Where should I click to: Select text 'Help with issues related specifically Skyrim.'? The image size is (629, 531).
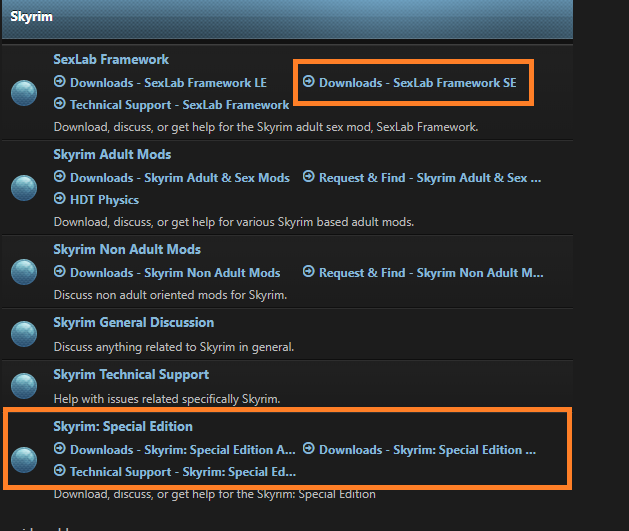pos(167,399)
